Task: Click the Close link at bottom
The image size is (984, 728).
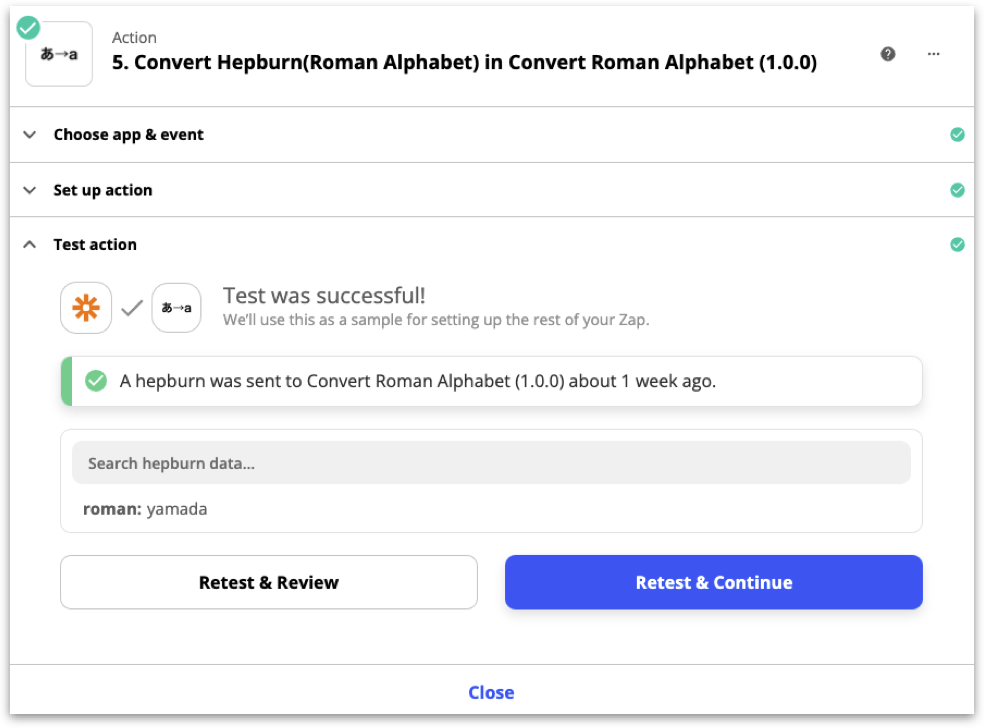Action: click(491, 692)
